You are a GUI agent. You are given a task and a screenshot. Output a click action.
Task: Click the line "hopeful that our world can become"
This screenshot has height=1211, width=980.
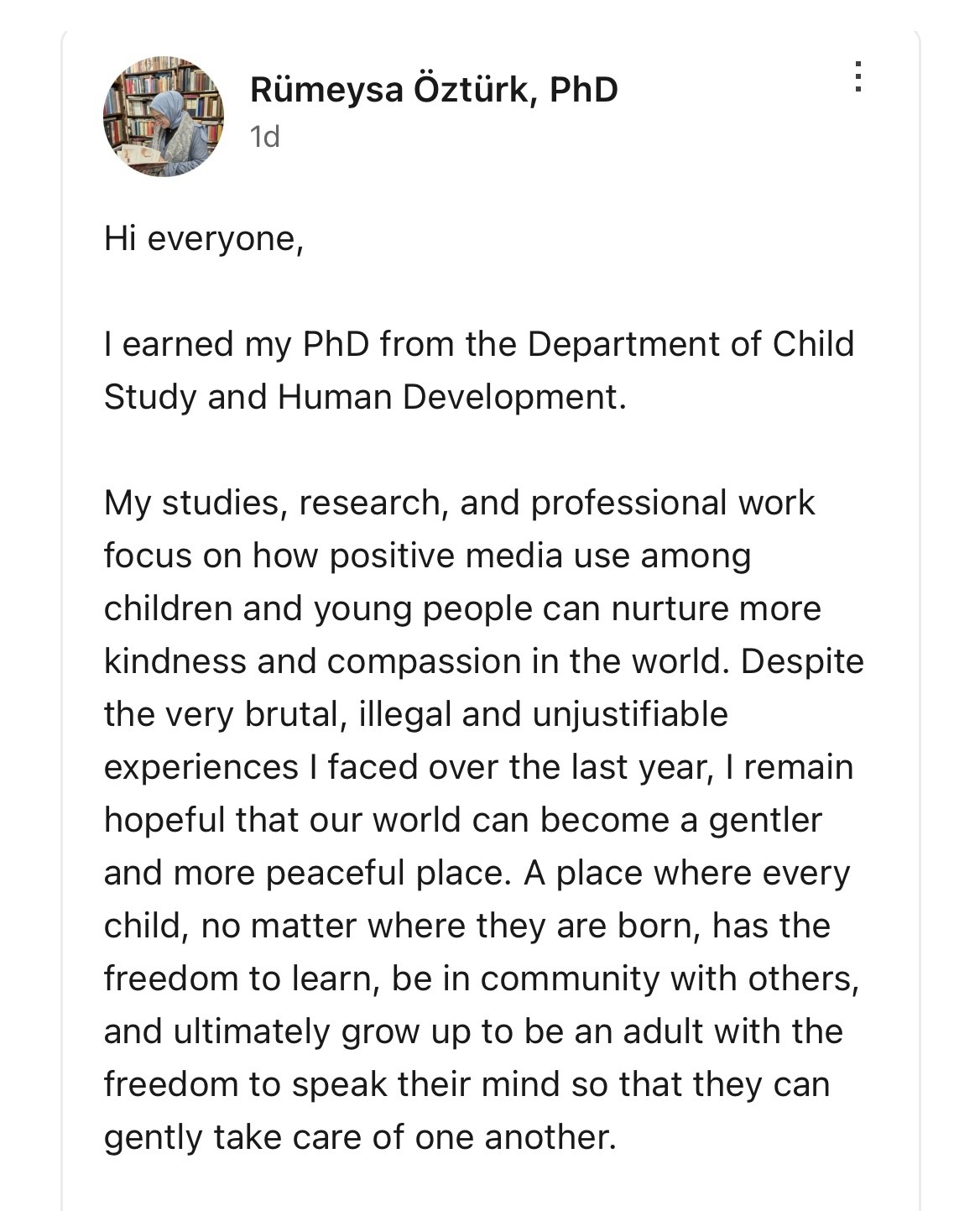[x=462, y=820]
